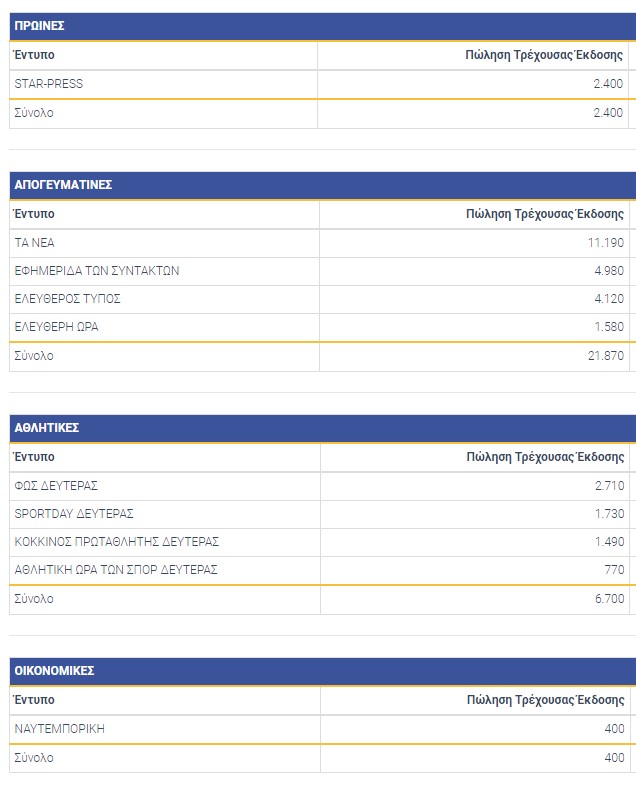636x799 pixels.
Task: Select ΕΦΗΜΕΡΙΔΑ ΤΩΝ ΣΥΝΤΑΚΤΩΝ entry
Action: [x=97, y=271]
